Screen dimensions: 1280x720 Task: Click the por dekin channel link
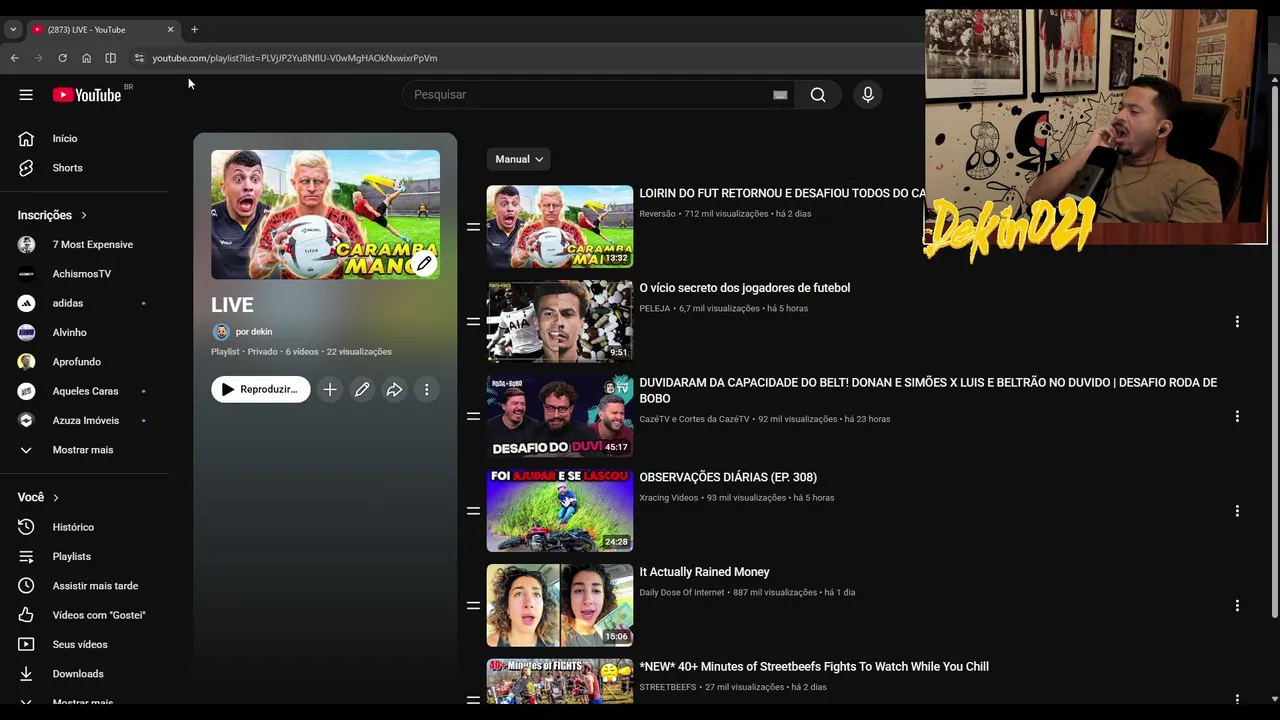click(254, 332)
